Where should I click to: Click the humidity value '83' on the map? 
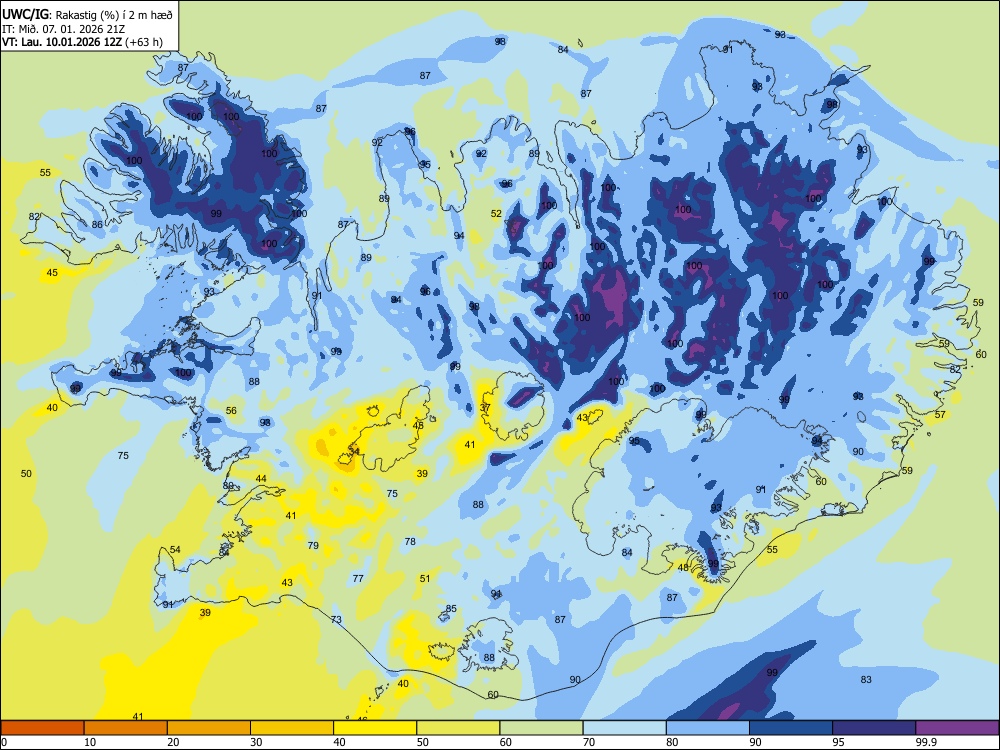[866, 679]
